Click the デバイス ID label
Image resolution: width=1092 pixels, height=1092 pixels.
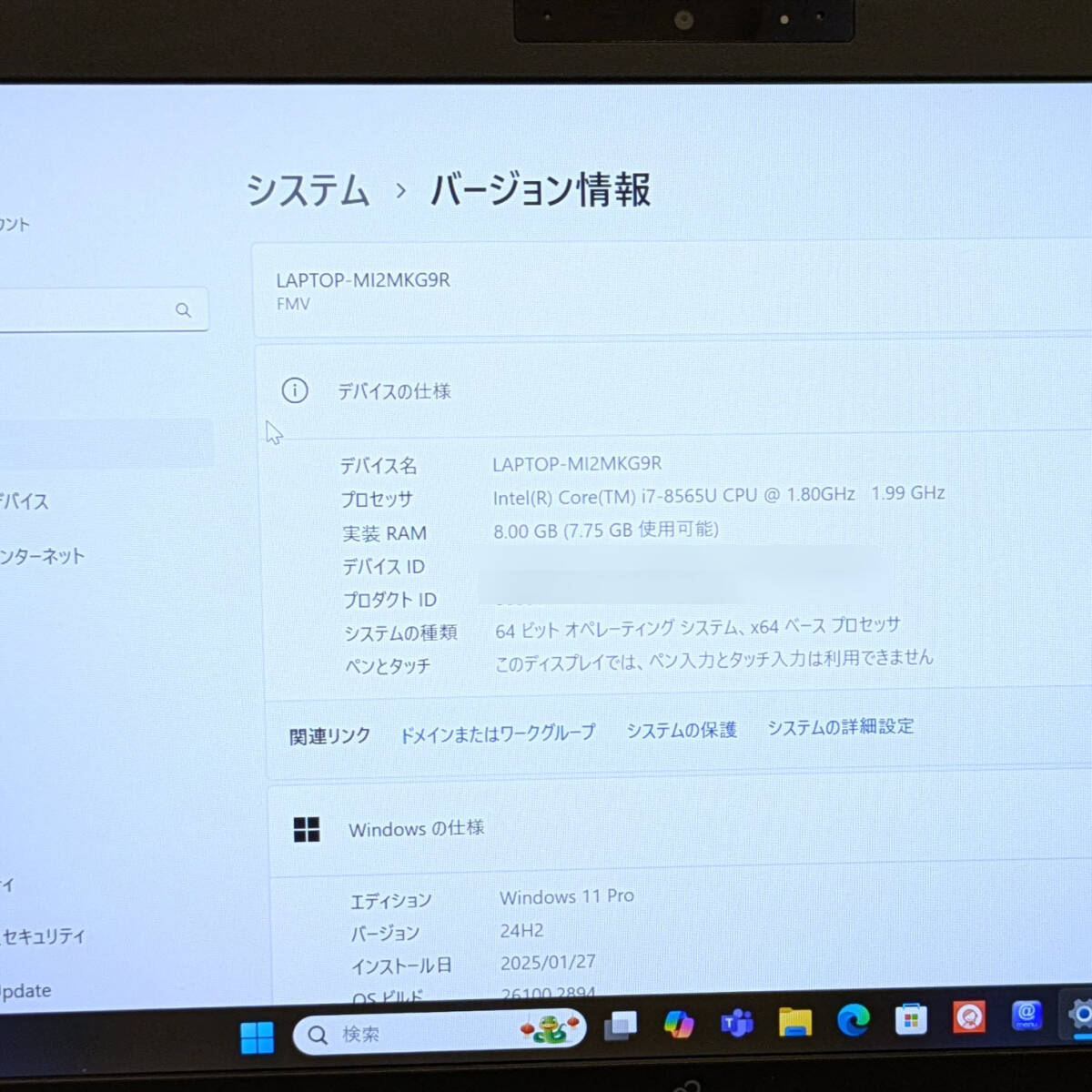(x=383, y=567)
